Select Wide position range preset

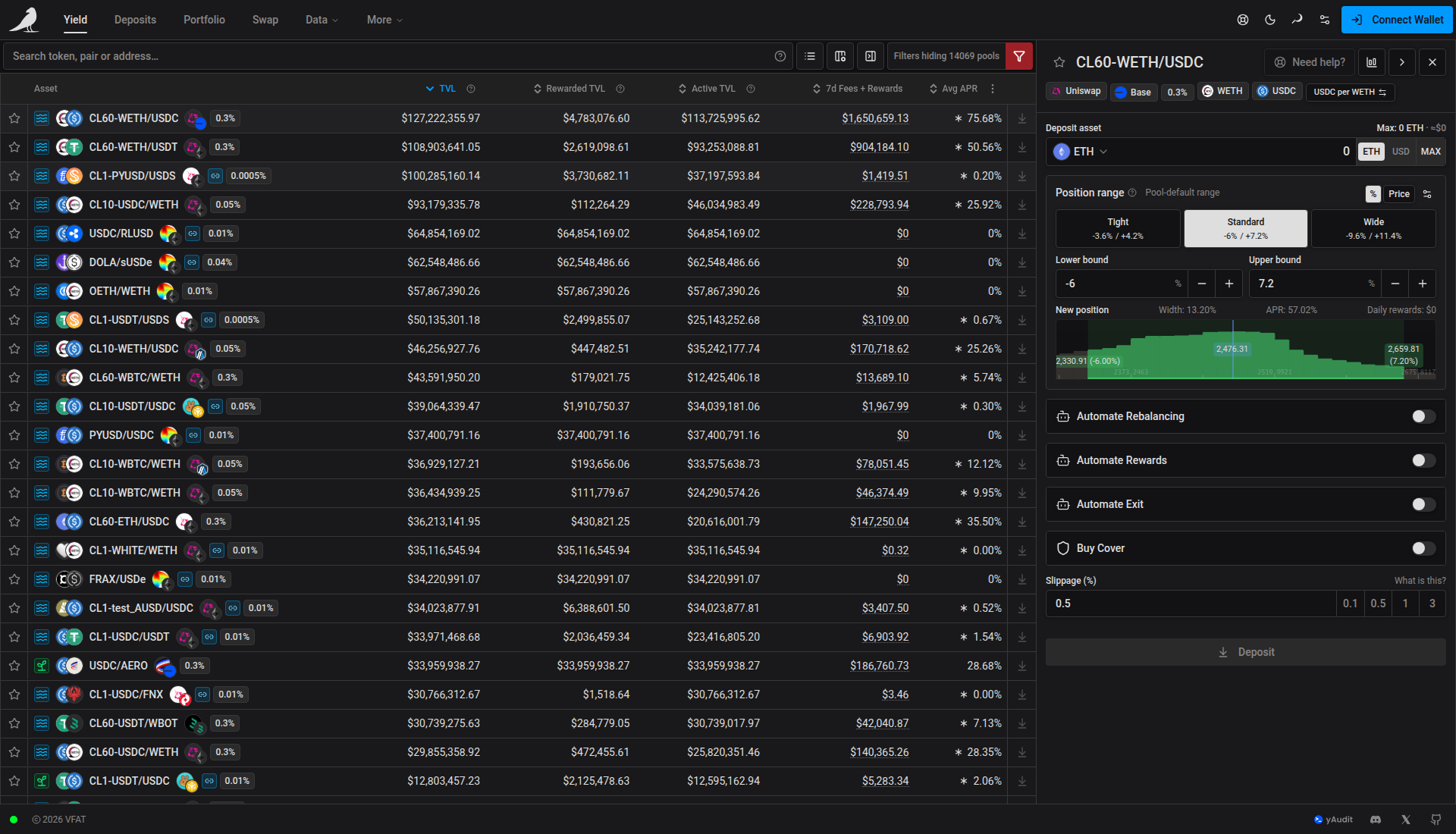click(x=1373, y=228)
